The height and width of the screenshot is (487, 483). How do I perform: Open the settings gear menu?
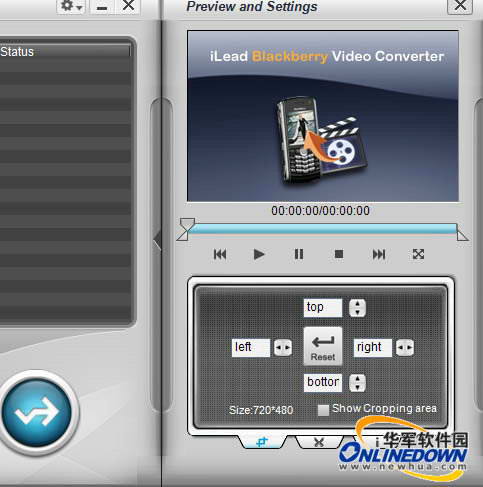71,6
